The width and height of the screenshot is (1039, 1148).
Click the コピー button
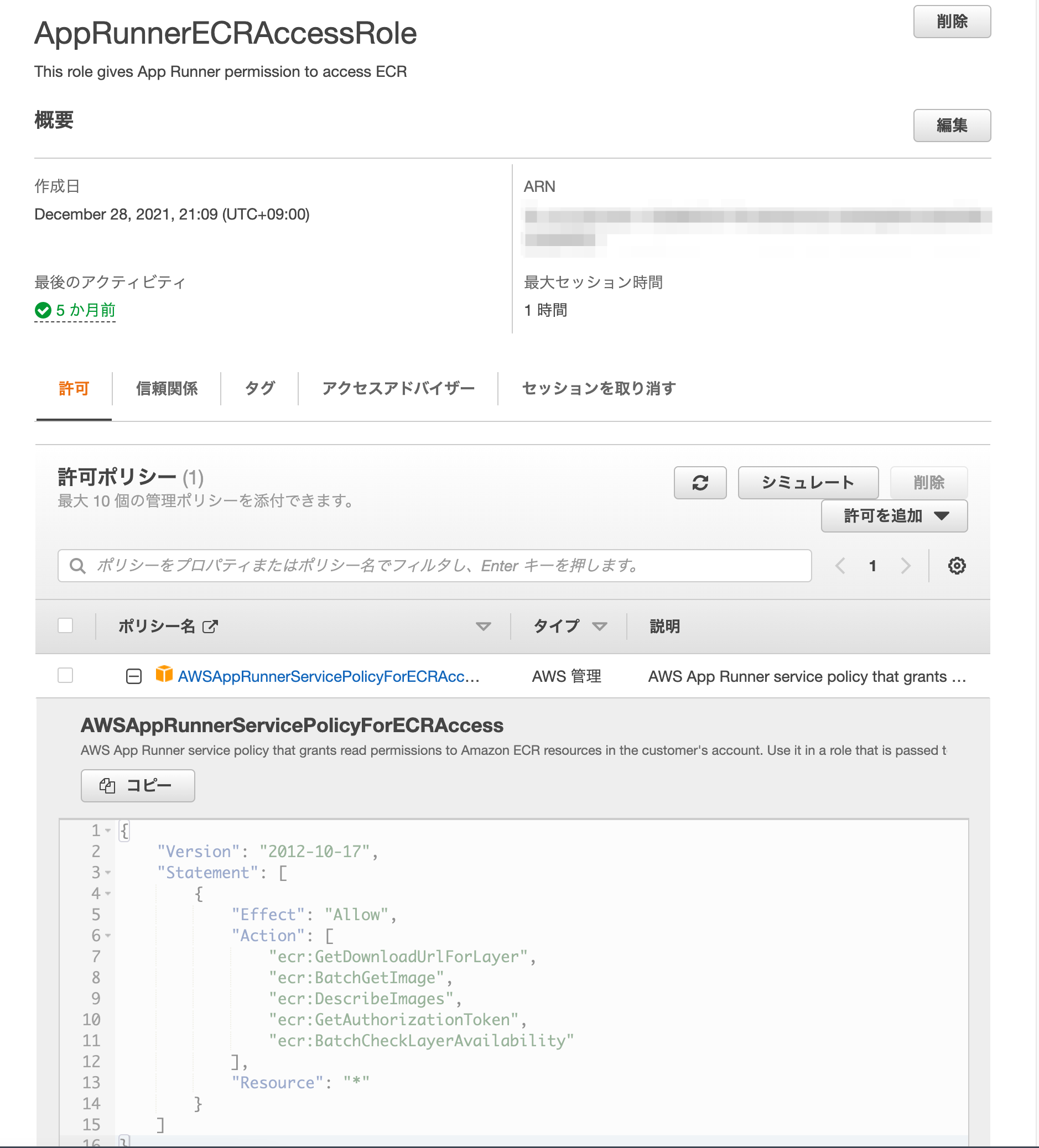138,786
